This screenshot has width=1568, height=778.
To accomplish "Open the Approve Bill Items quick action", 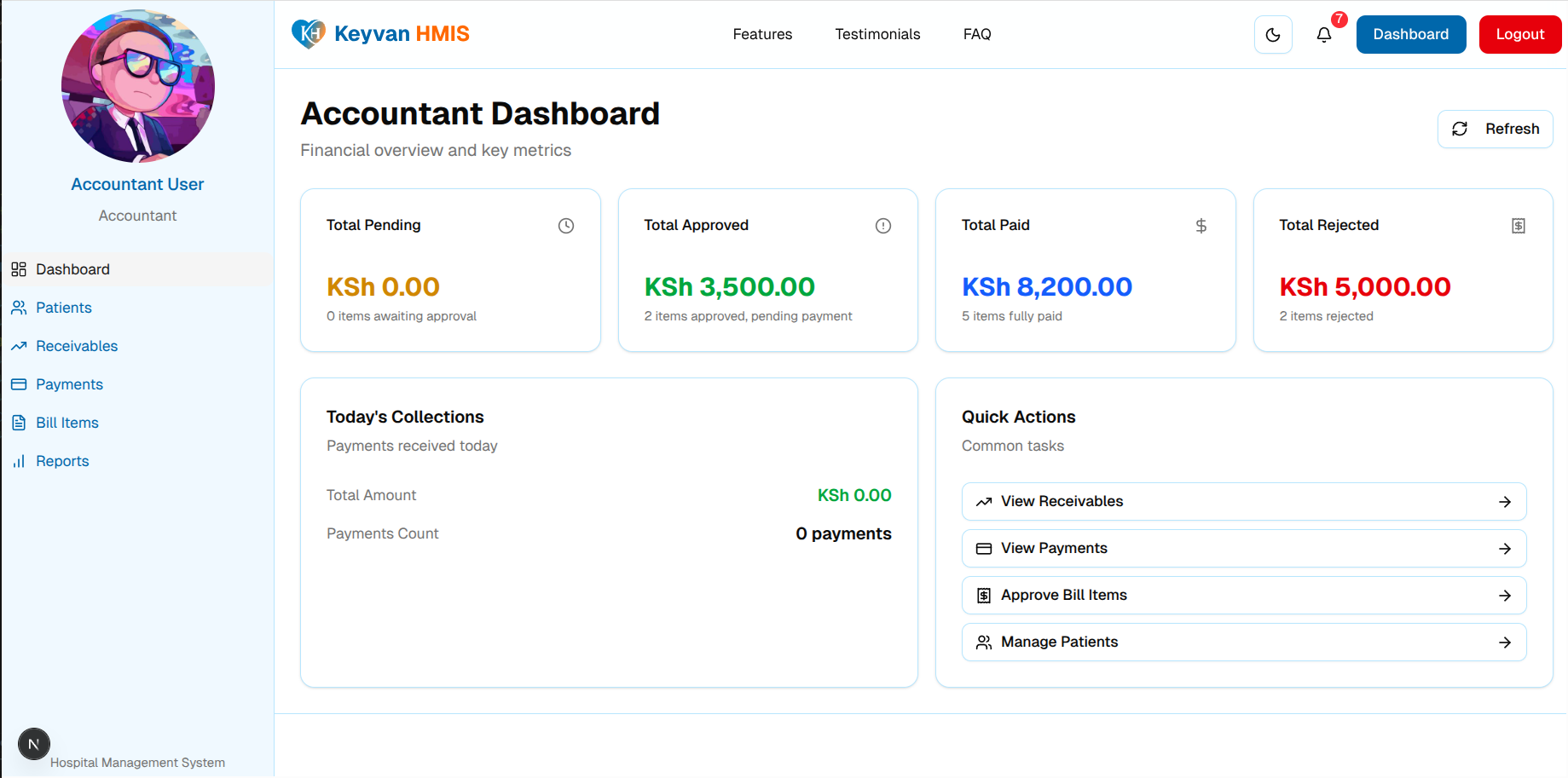I will click(1243, 595).
